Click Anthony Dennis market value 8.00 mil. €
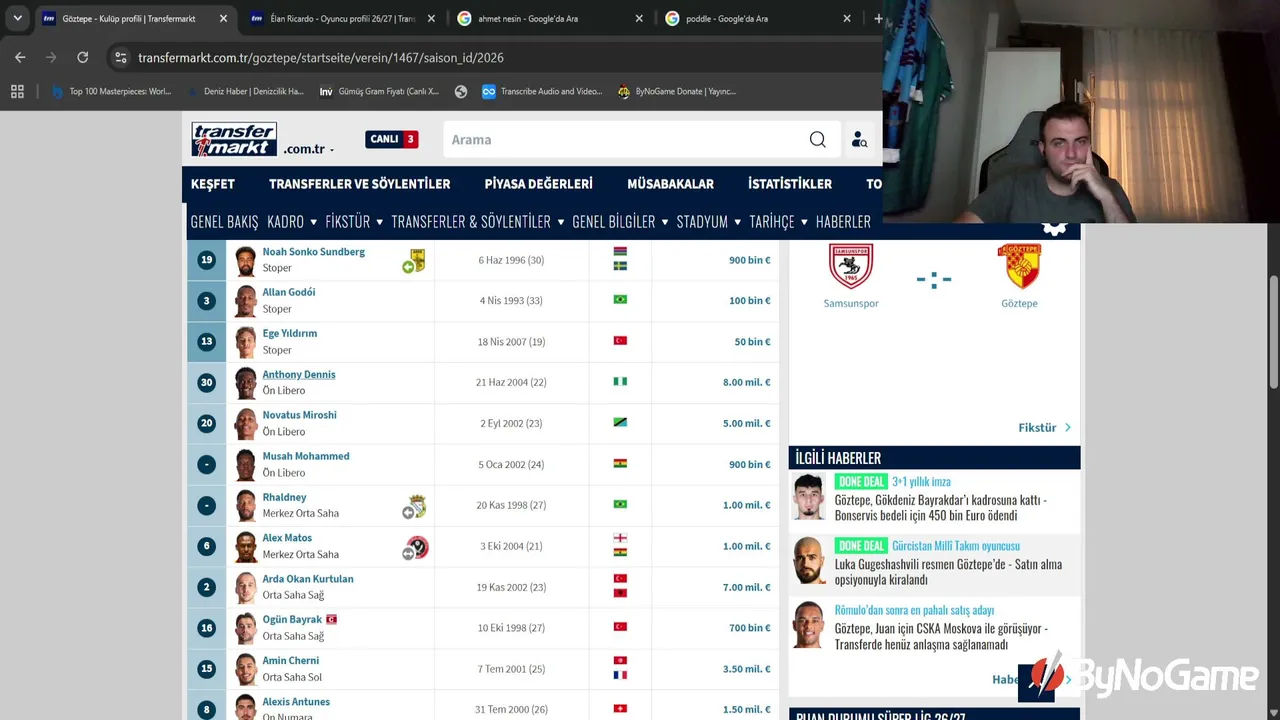Viewport: 1280px width, 720px height. [x=747, y=382]
